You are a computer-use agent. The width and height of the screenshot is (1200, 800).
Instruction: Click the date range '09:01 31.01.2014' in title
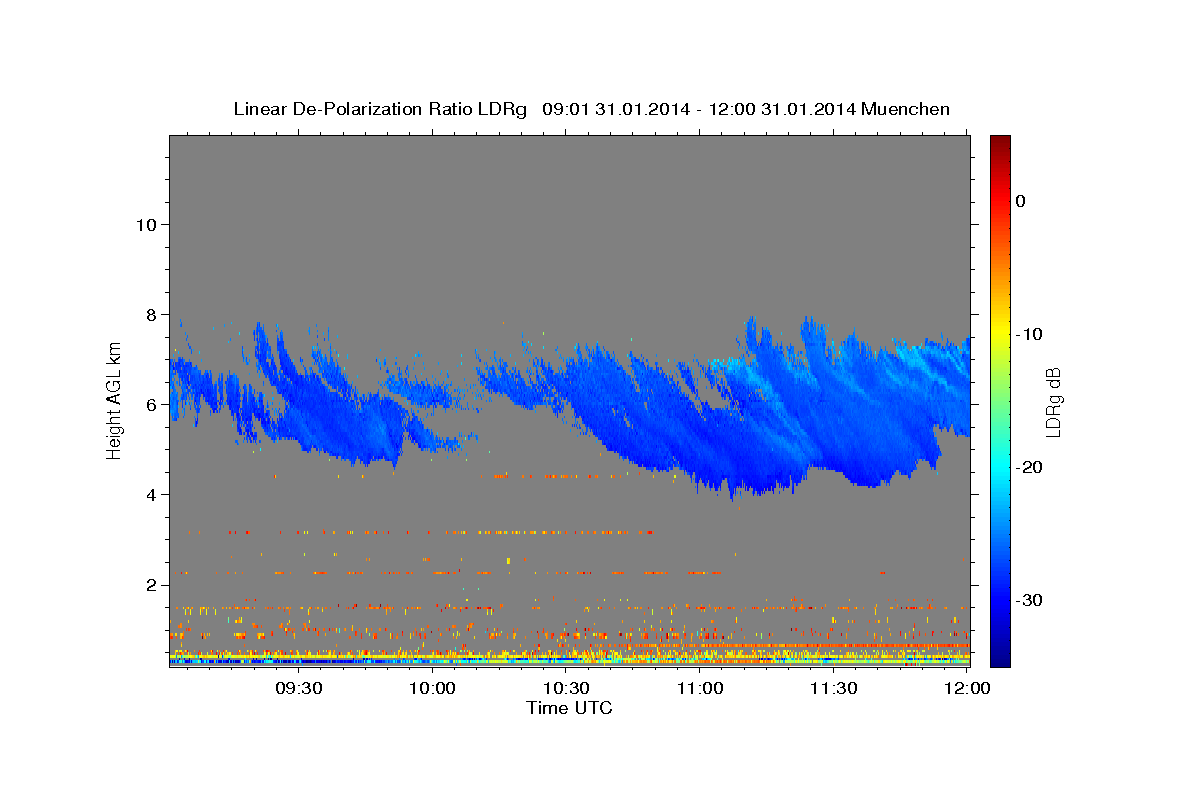click(615, 109)
